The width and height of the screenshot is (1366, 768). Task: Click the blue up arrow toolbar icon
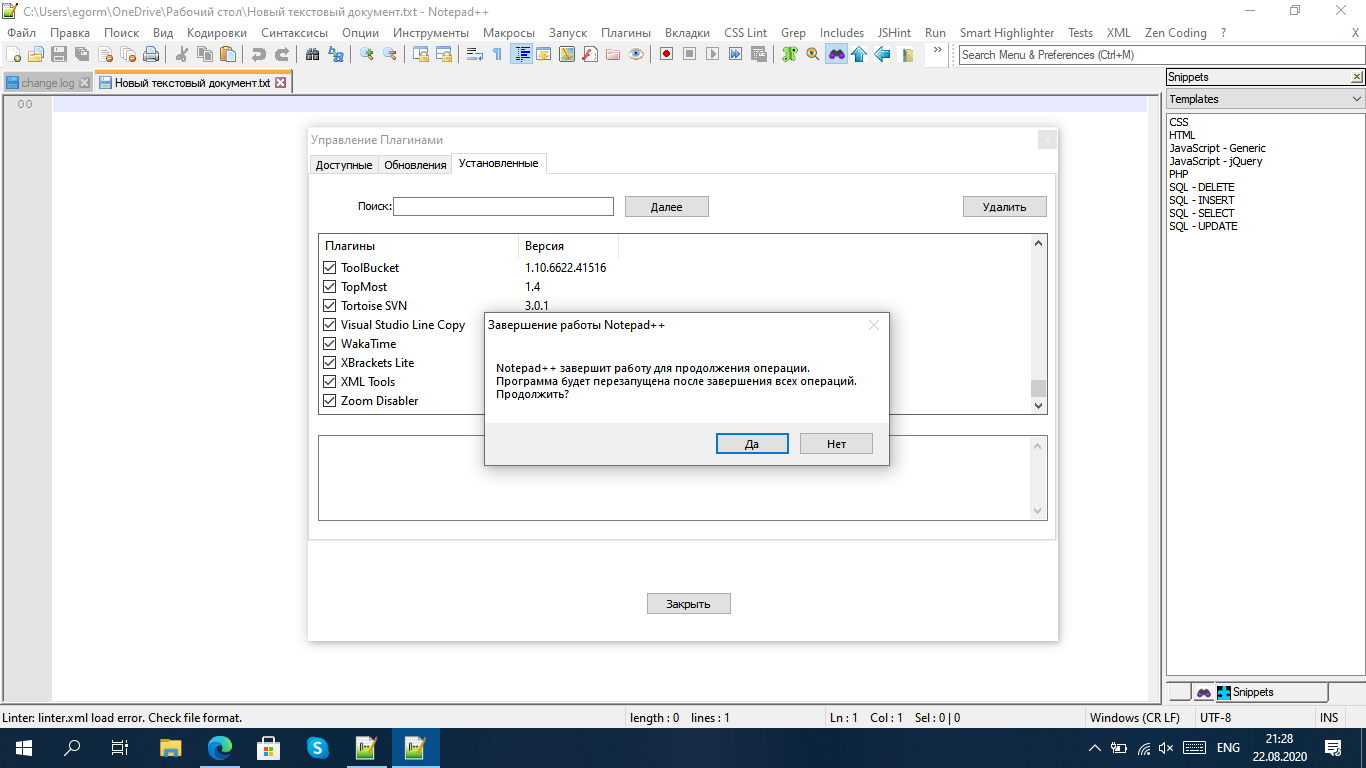(858, 54)
